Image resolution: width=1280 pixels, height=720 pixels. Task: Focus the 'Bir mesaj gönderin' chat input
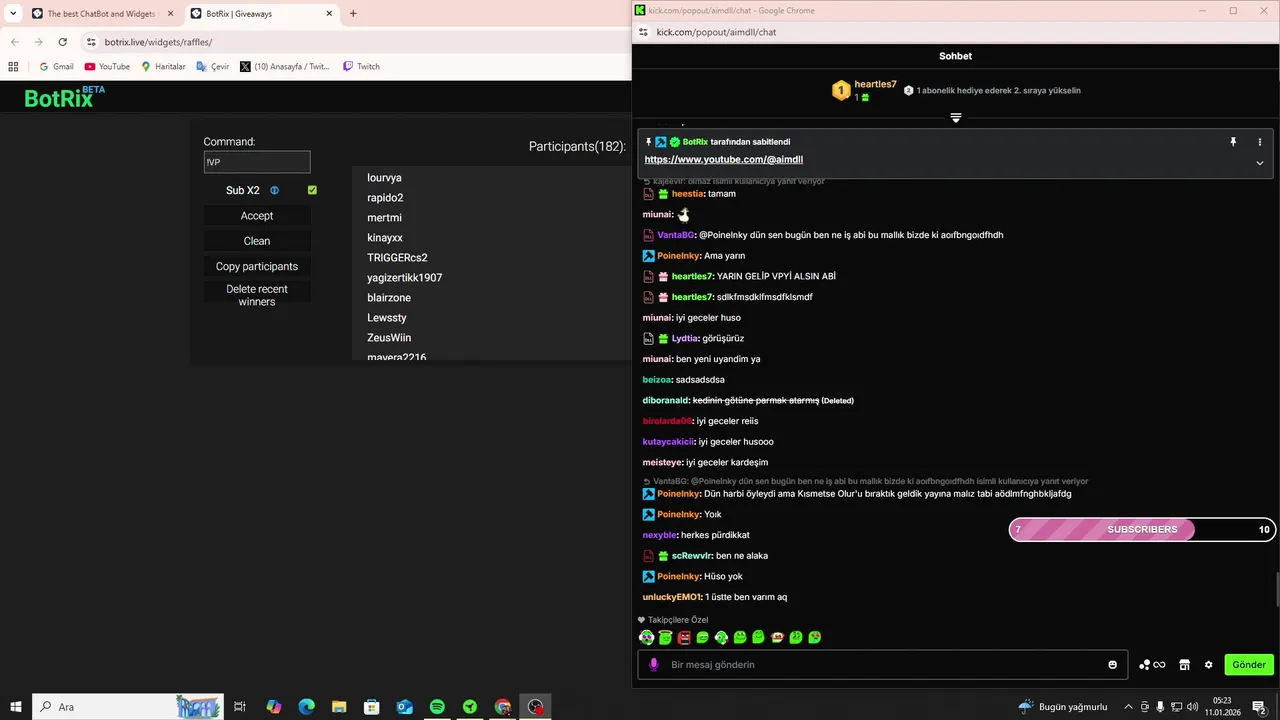tap(882, 665)
